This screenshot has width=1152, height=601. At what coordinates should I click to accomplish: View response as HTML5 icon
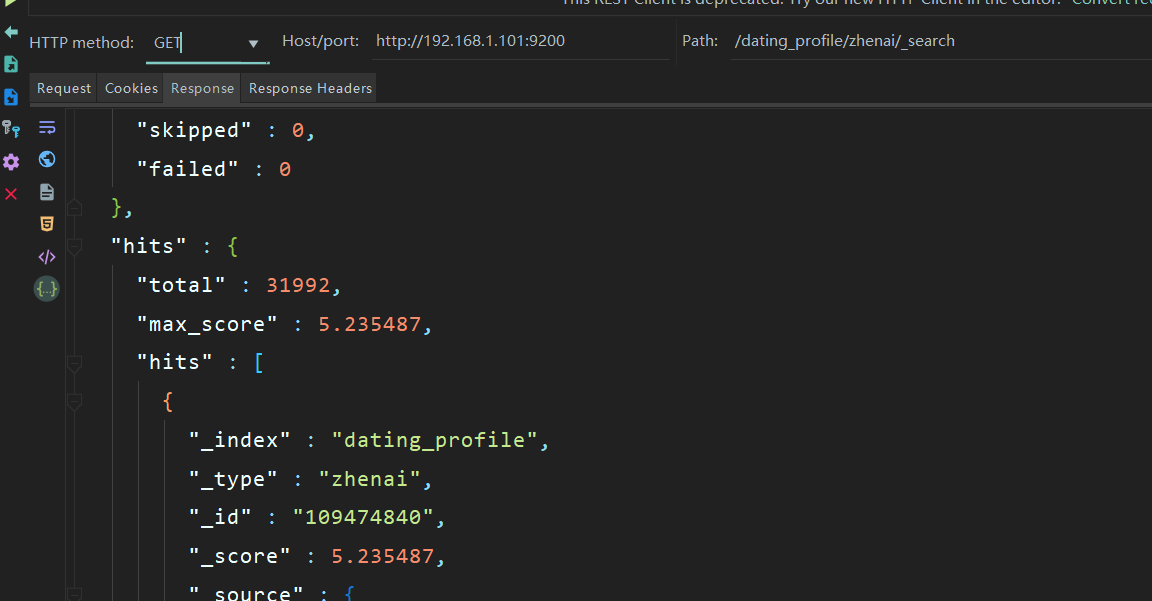(47, 224)
